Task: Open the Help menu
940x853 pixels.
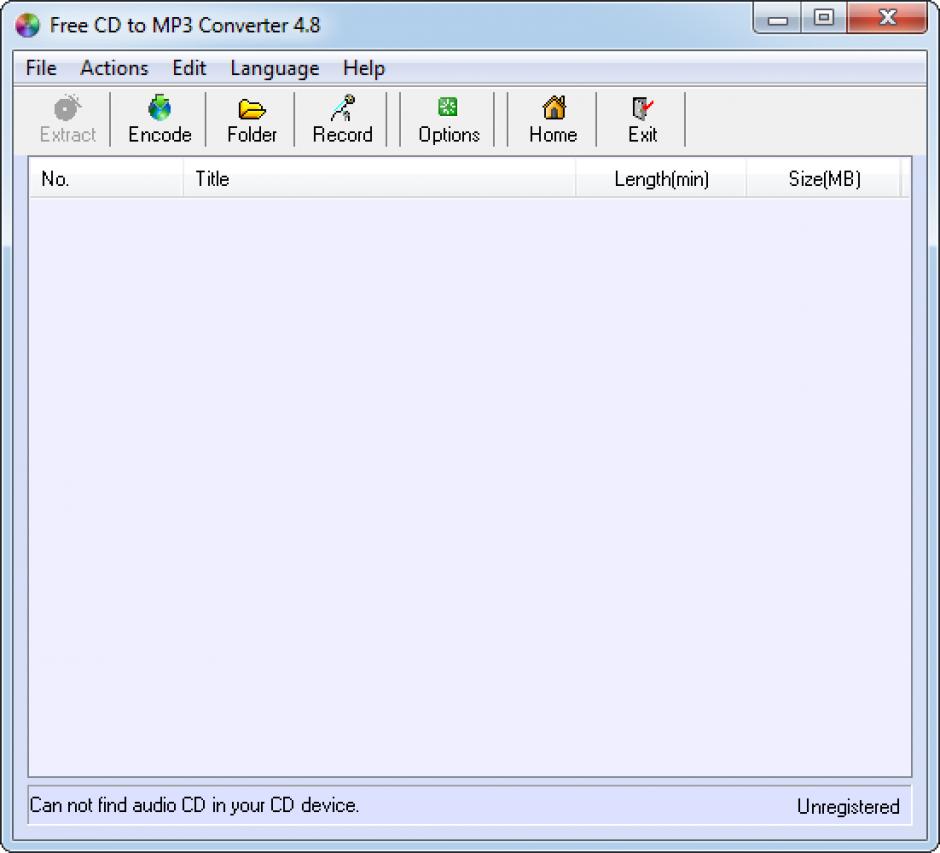Action: [363, 68]
